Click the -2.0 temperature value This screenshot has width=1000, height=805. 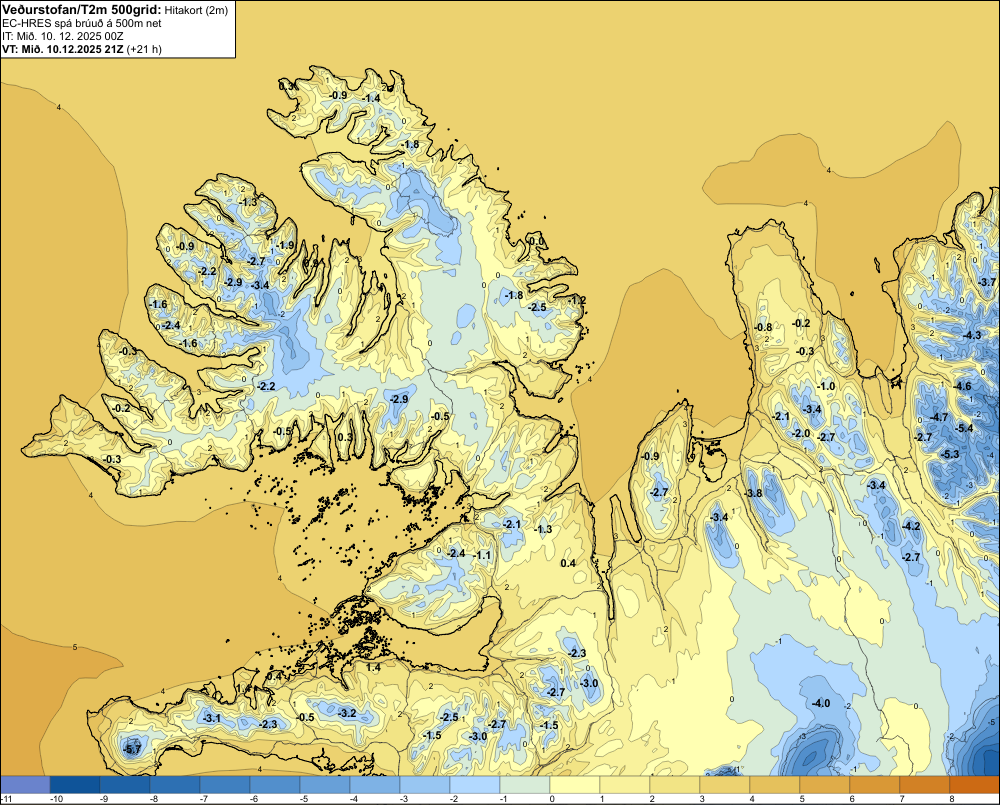[801, 433]
